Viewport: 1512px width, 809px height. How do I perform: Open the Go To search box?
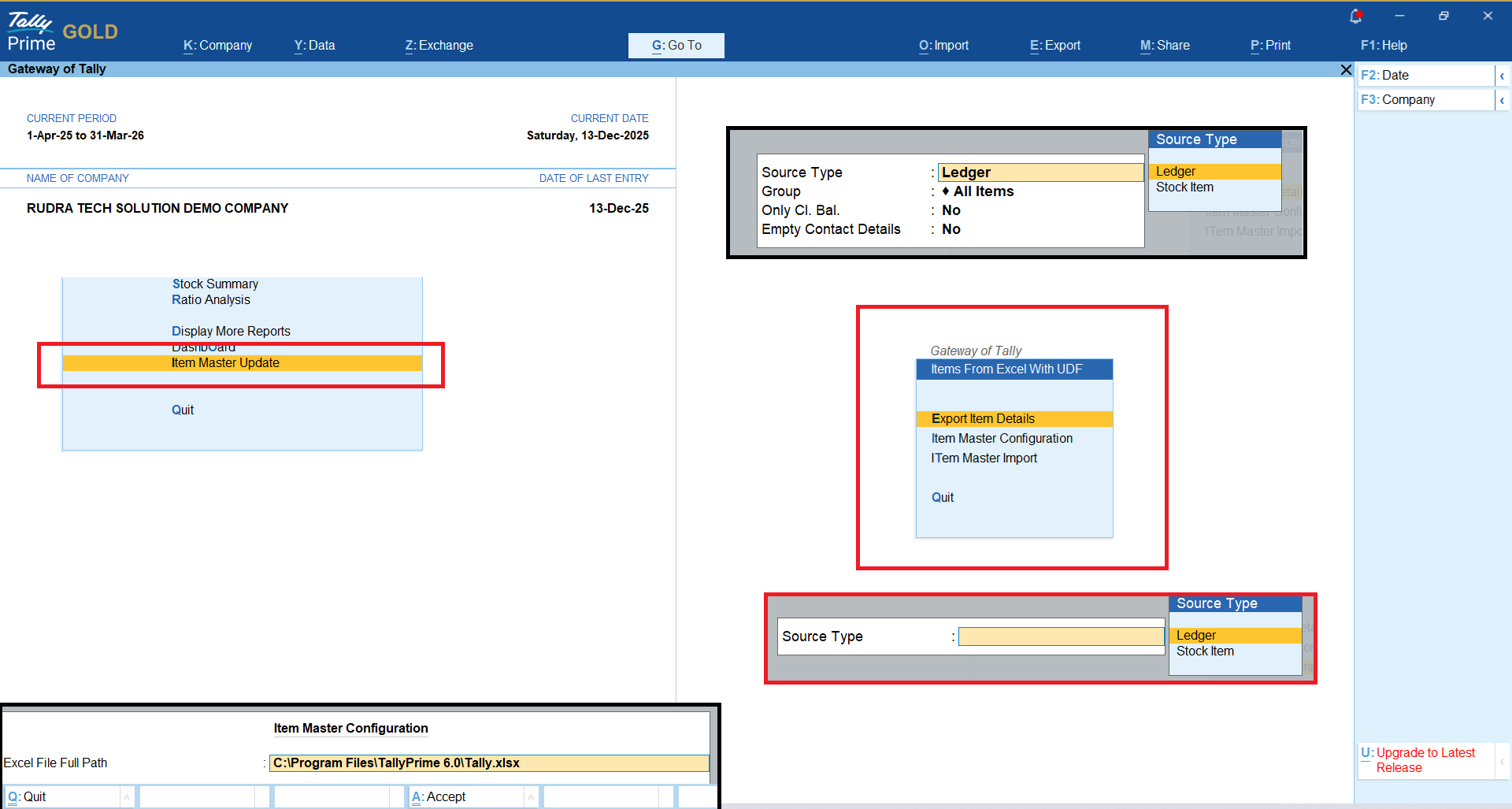point(676,46)
